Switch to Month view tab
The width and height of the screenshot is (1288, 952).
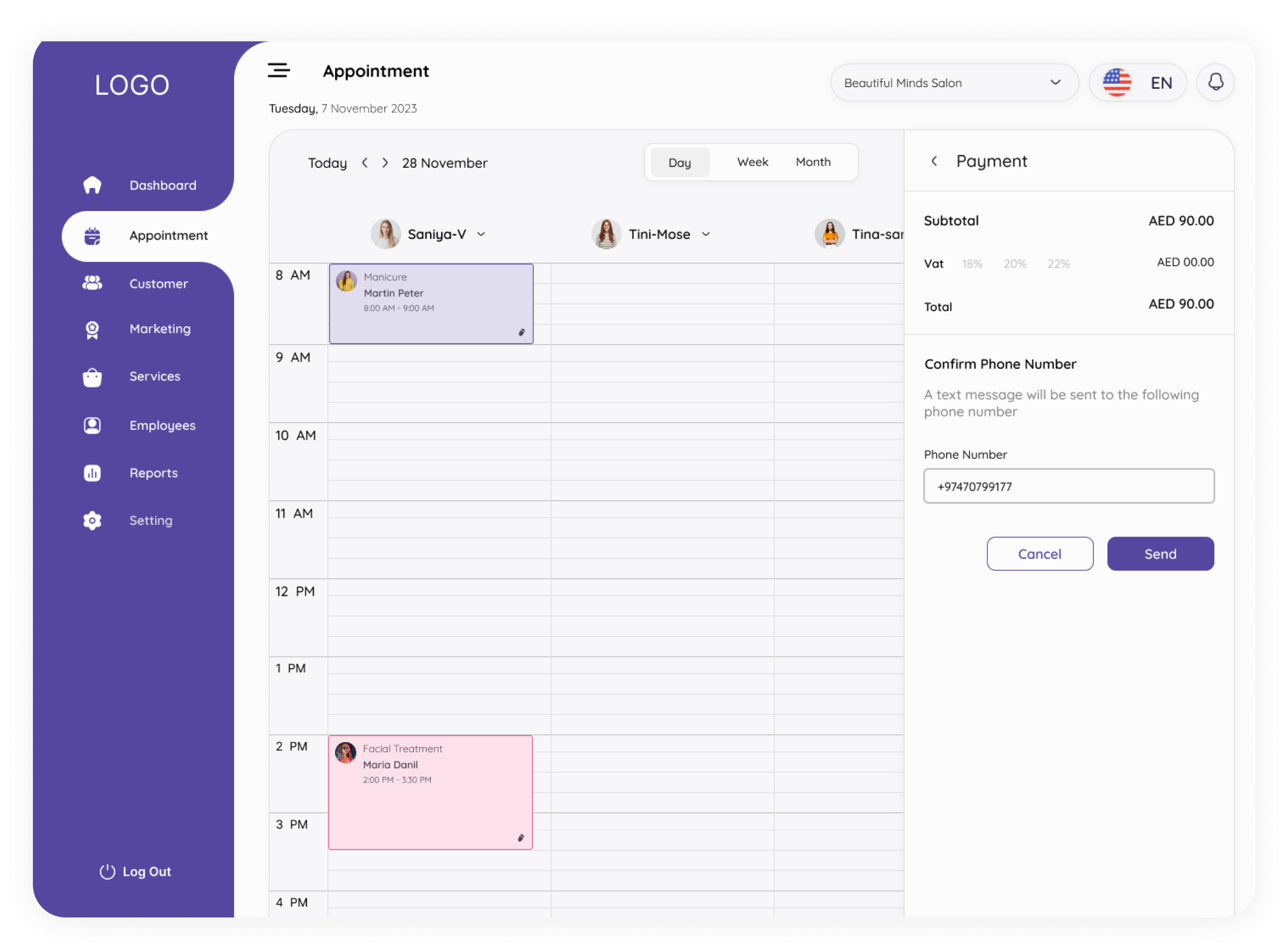pyautogui.click(x=813, y=163)
